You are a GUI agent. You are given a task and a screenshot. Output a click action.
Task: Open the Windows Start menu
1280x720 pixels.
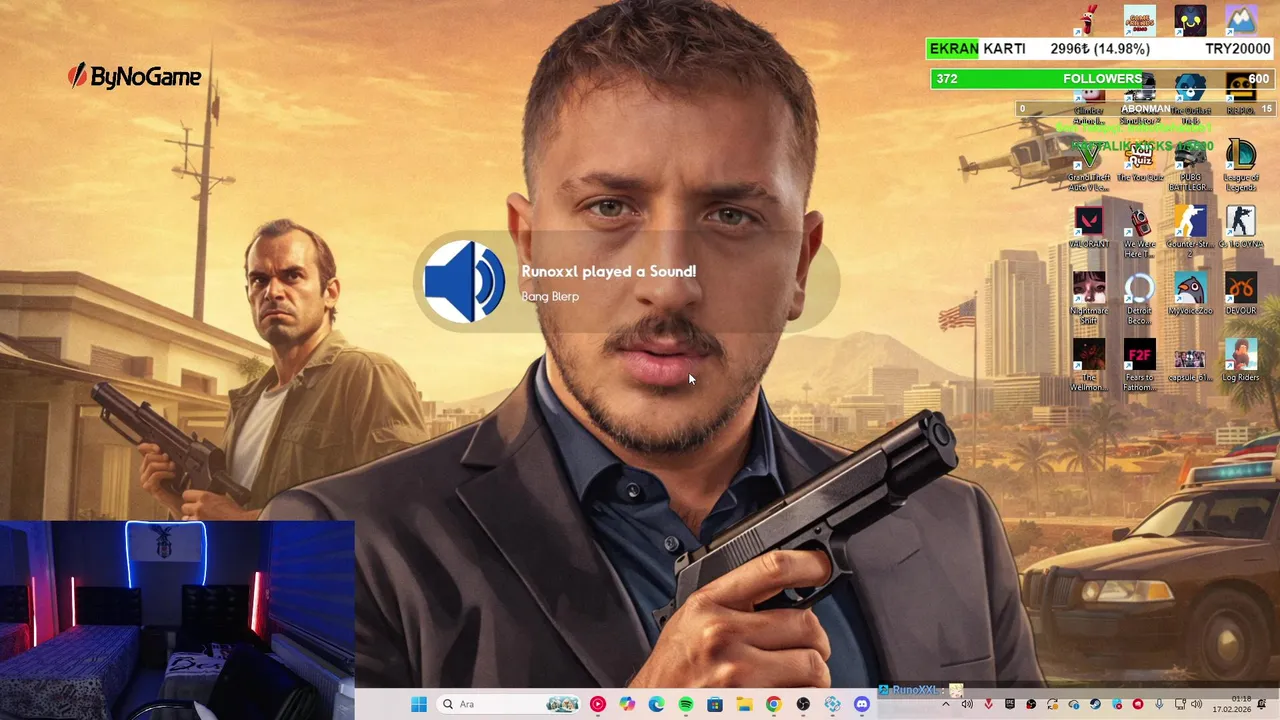coord(418,704)
